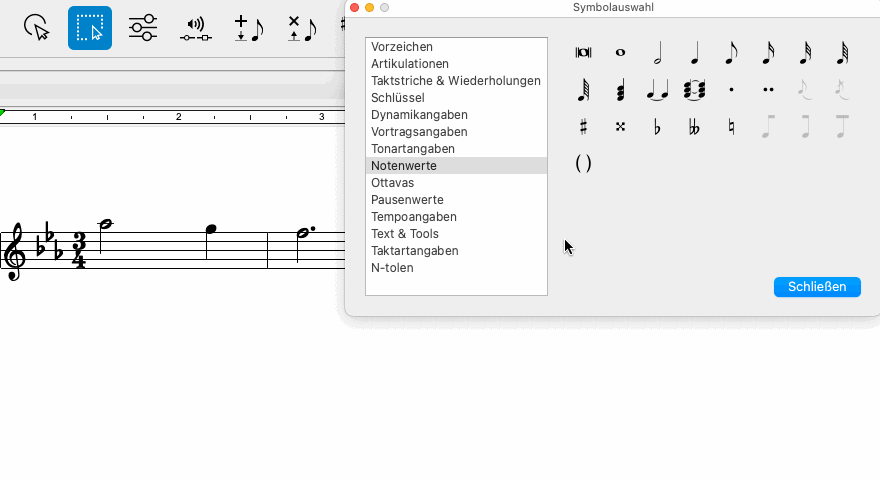The image size is (880, 480).
Task: Open the mixer sliders tool
Action: tap(143, 28)
